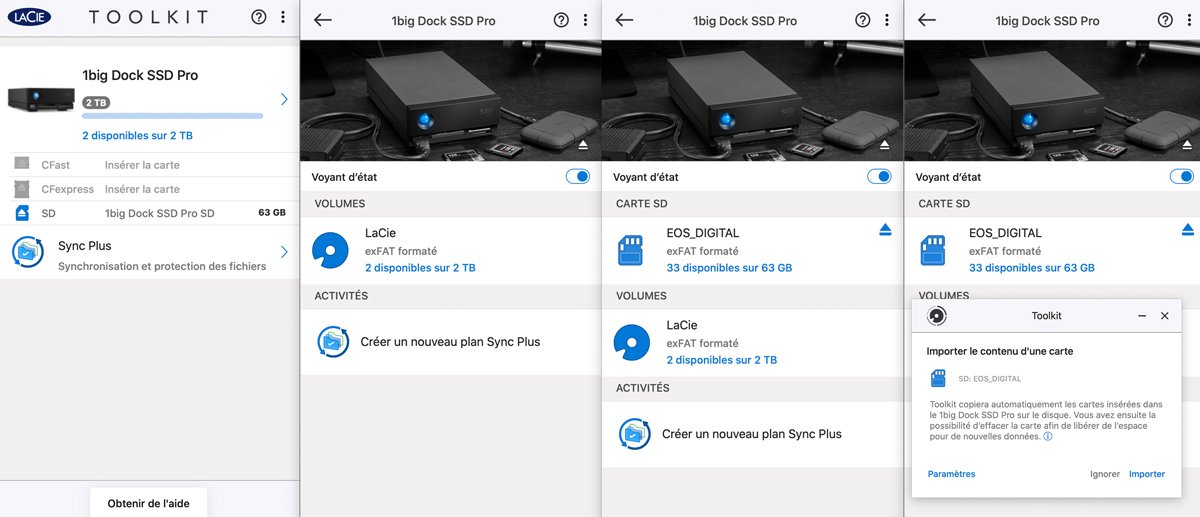Click the 2 TB capacity bar
Image resolution: width=1200 pixels, height=517 pixels.
coord(172,116)
